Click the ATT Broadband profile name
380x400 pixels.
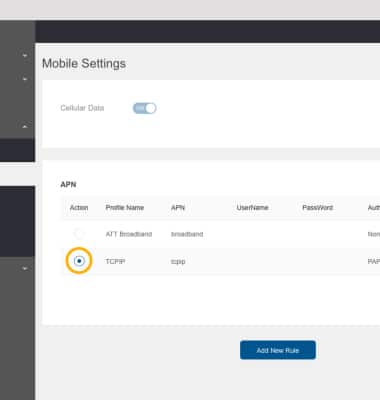pyautogui.click(x=129, y=234)
